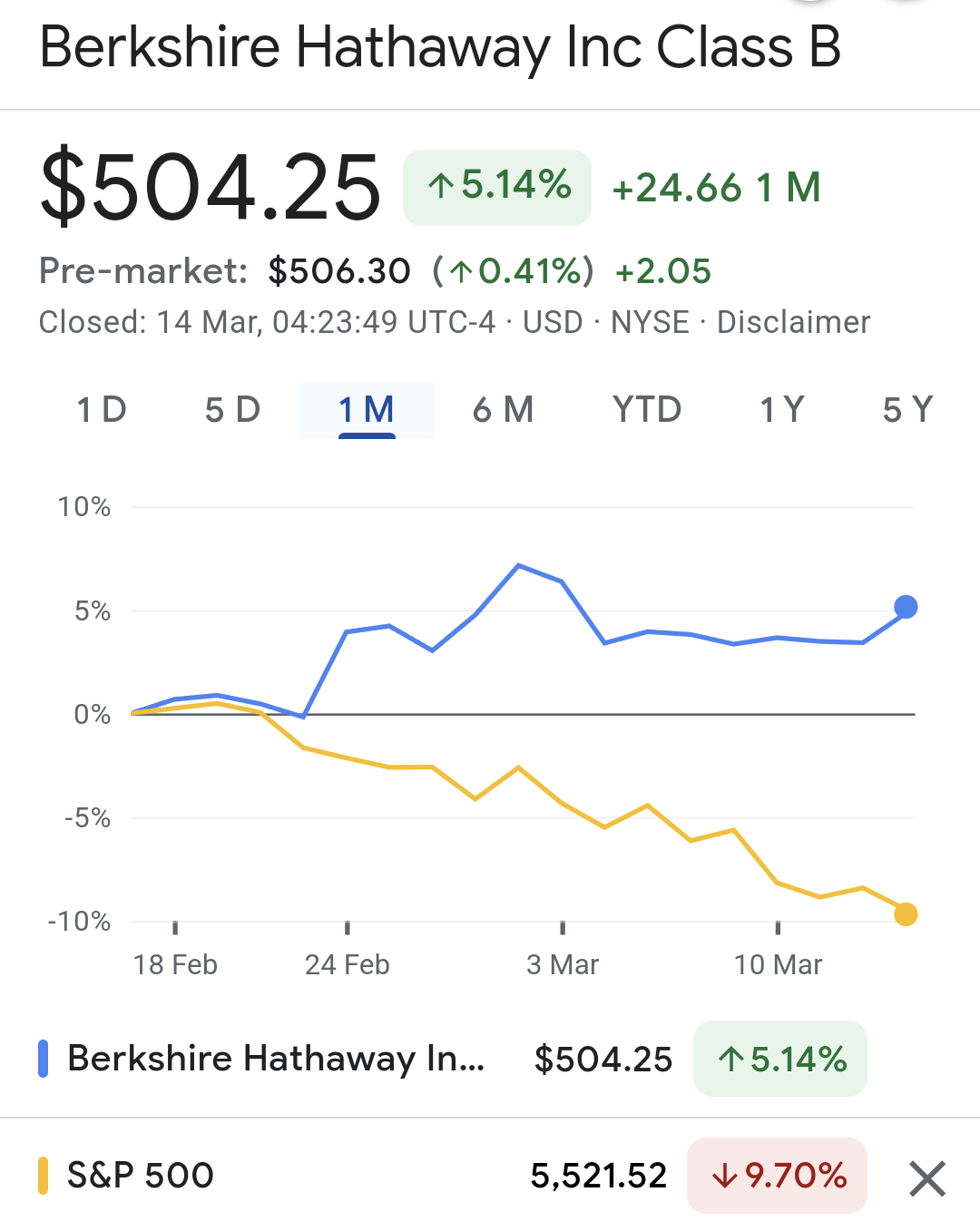Image resolution: width=980 pixels, height=1231 pixels.
Task: Click the 10% y-axis label
Action: (x=84, y=506)
